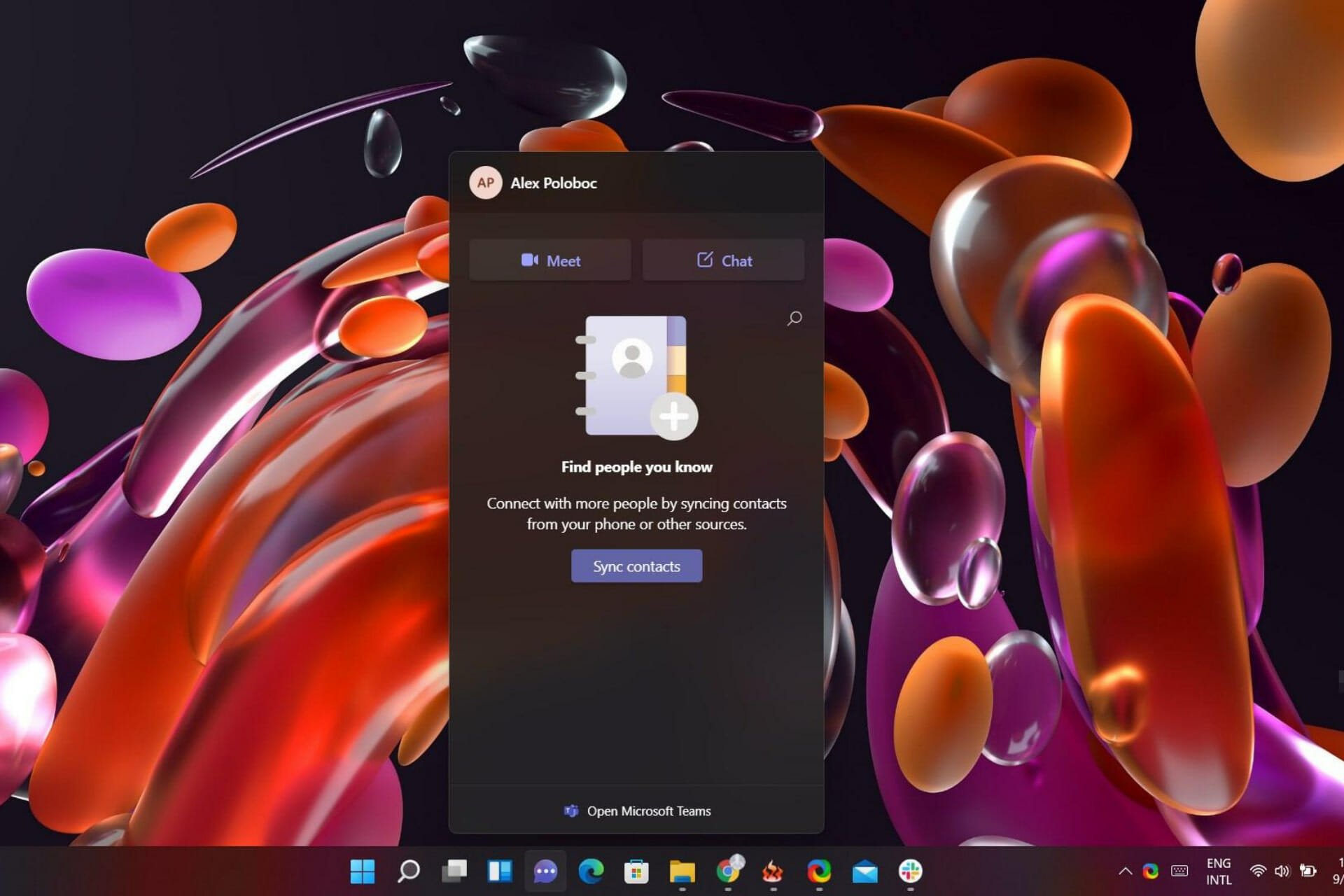The width and height of the screenshot is (1344, 896).
Task: Switch to Google Chrome in the taskbar
Action: pyautogui.click(x=728, y=871)
